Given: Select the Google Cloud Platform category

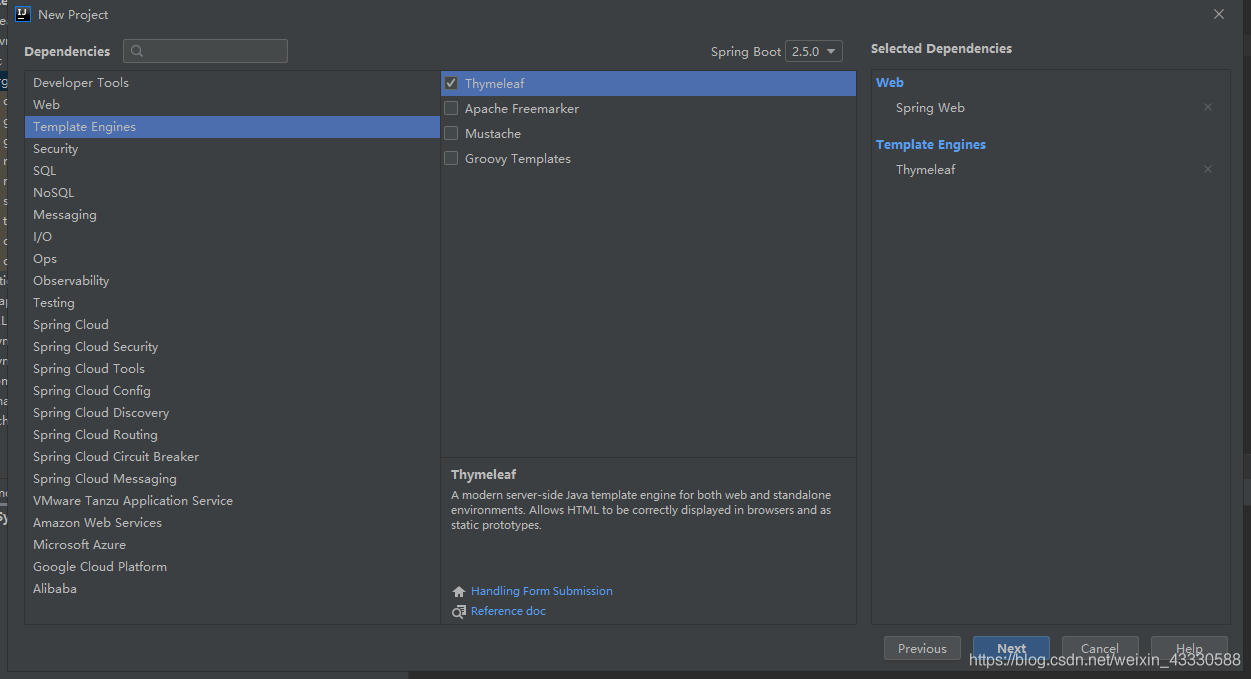Looking at the screenshot, I should (x=232, y=567).
